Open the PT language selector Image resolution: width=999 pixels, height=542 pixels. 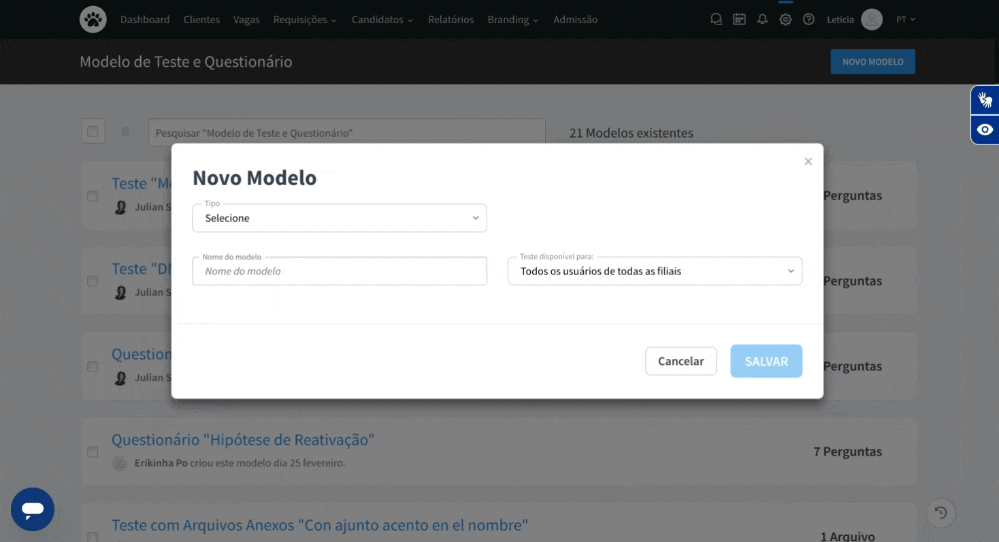coord(905,20)
